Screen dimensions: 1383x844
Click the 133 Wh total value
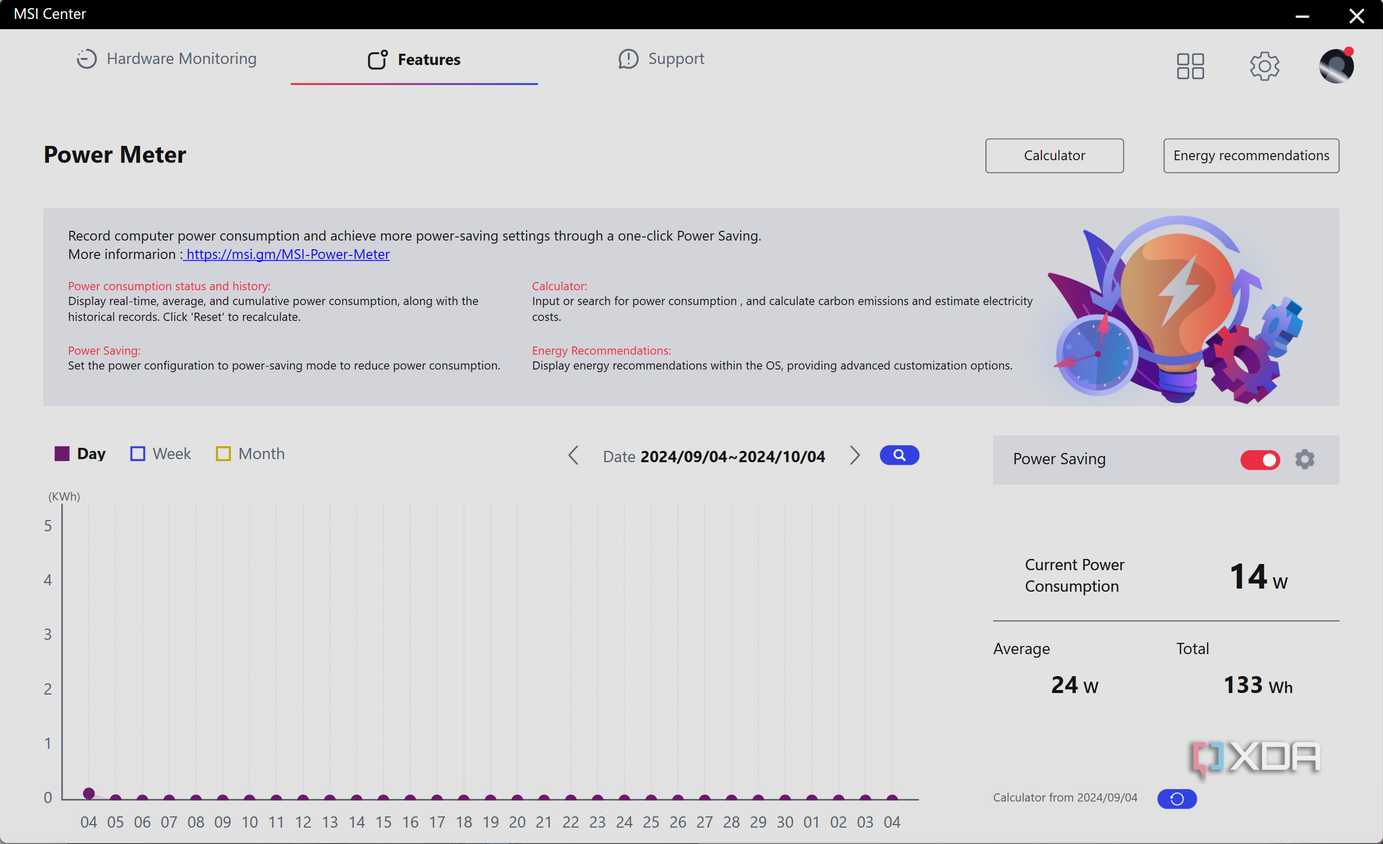(x=1258, y=686)
